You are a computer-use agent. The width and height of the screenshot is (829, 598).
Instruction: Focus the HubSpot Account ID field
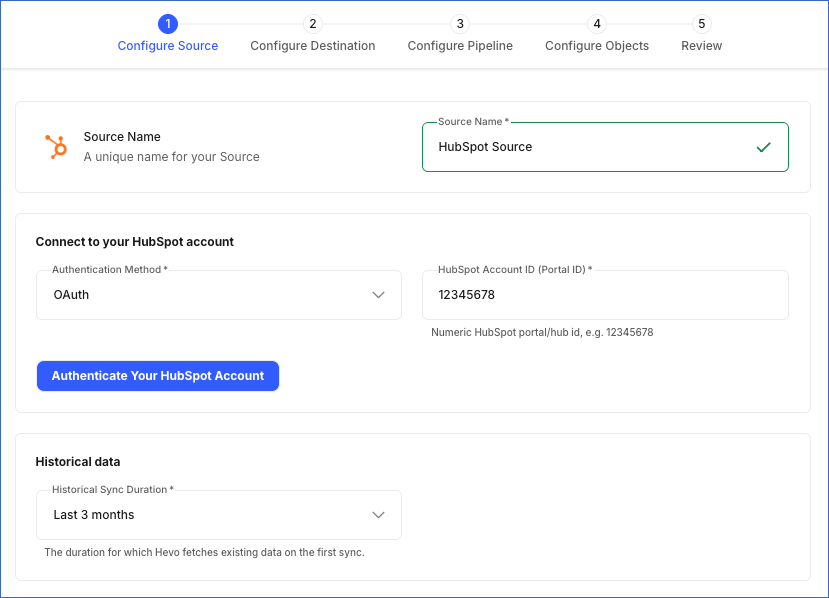tap(605, 295)
